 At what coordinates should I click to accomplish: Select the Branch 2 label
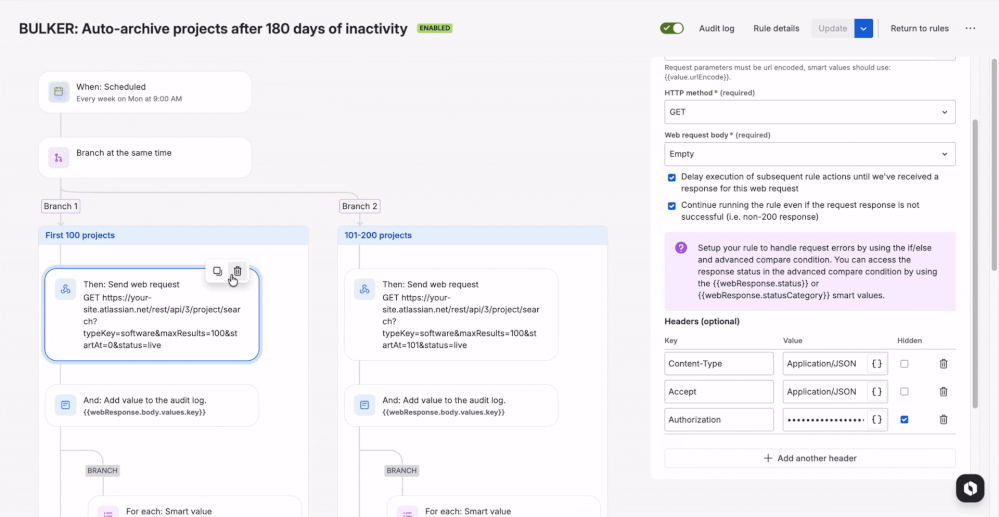pyautogui.click(x=360, y=206)
